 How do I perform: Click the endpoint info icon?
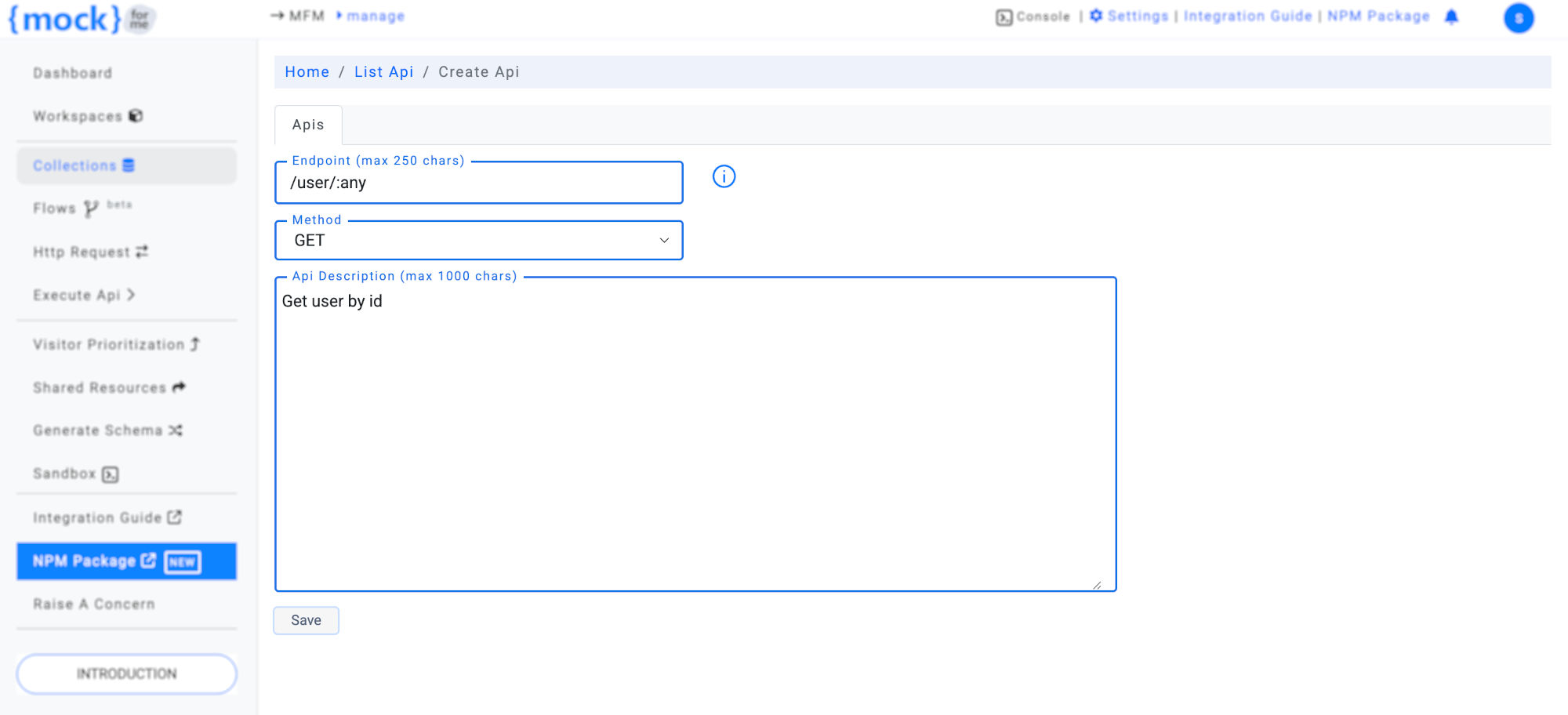(724, 176)
